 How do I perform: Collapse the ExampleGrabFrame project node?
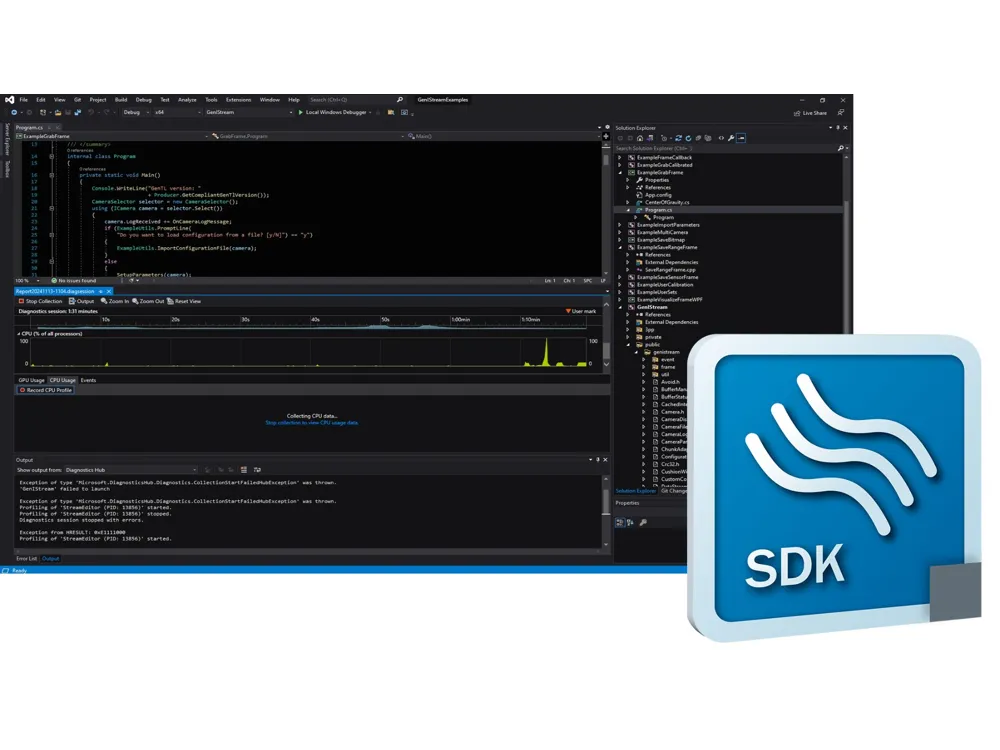click(x=620, y=173)
